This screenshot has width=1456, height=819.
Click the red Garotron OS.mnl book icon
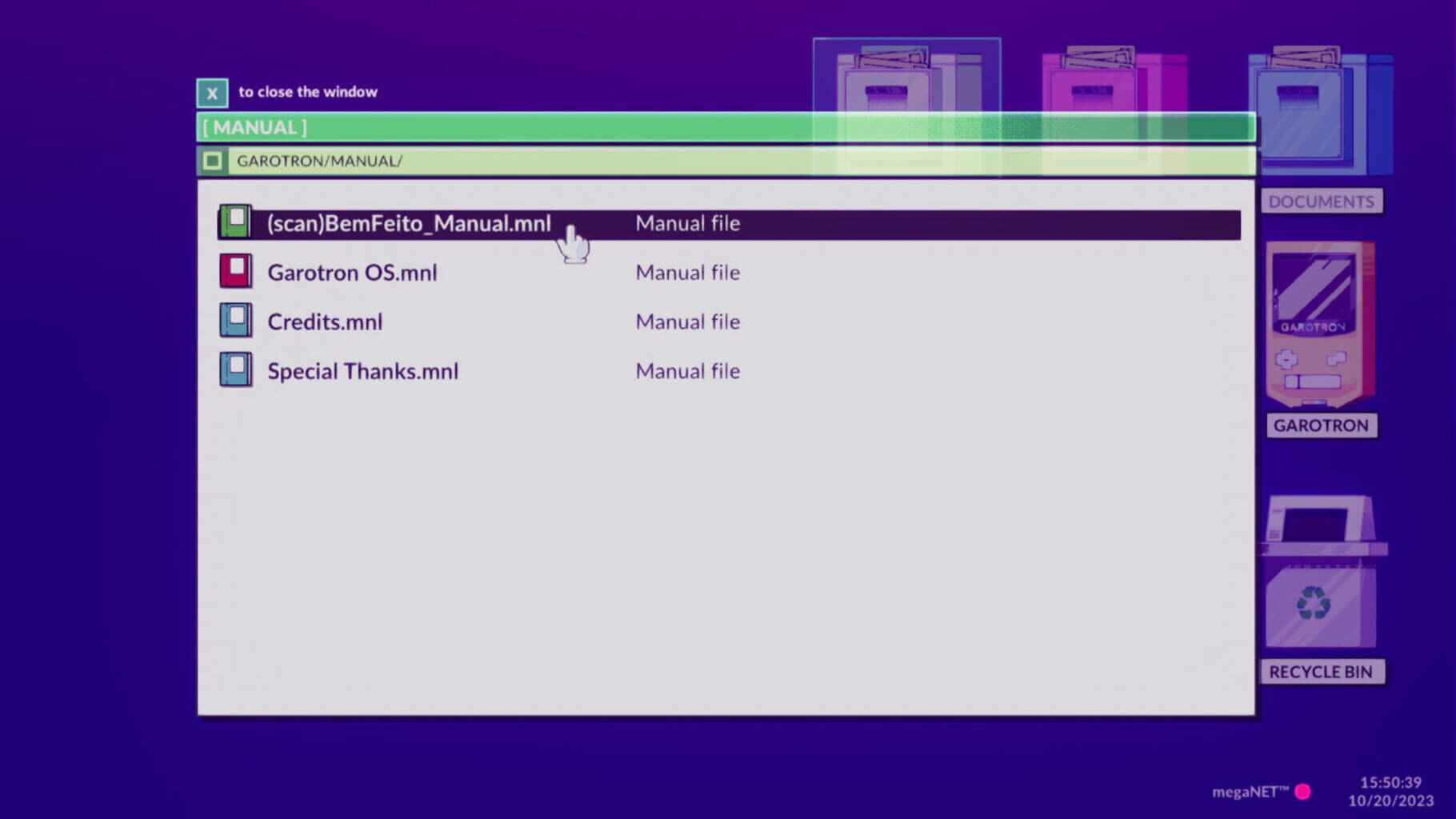235,272
